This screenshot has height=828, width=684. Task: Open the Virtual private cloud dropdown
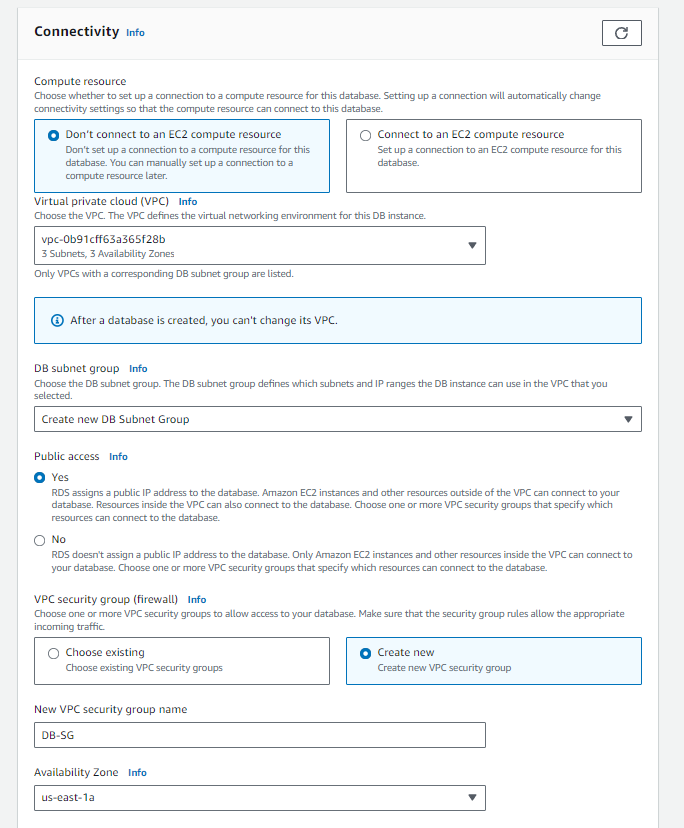[x=259, y=245]
